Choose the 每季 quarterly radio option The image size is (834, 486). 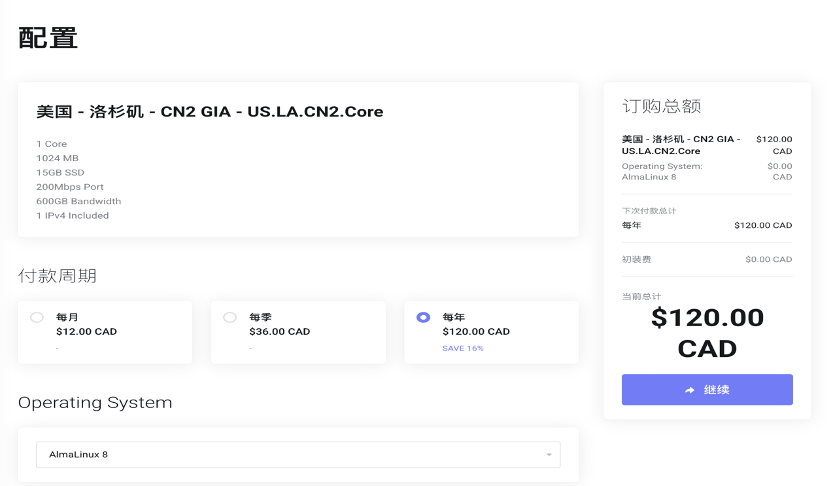point(230,317)
